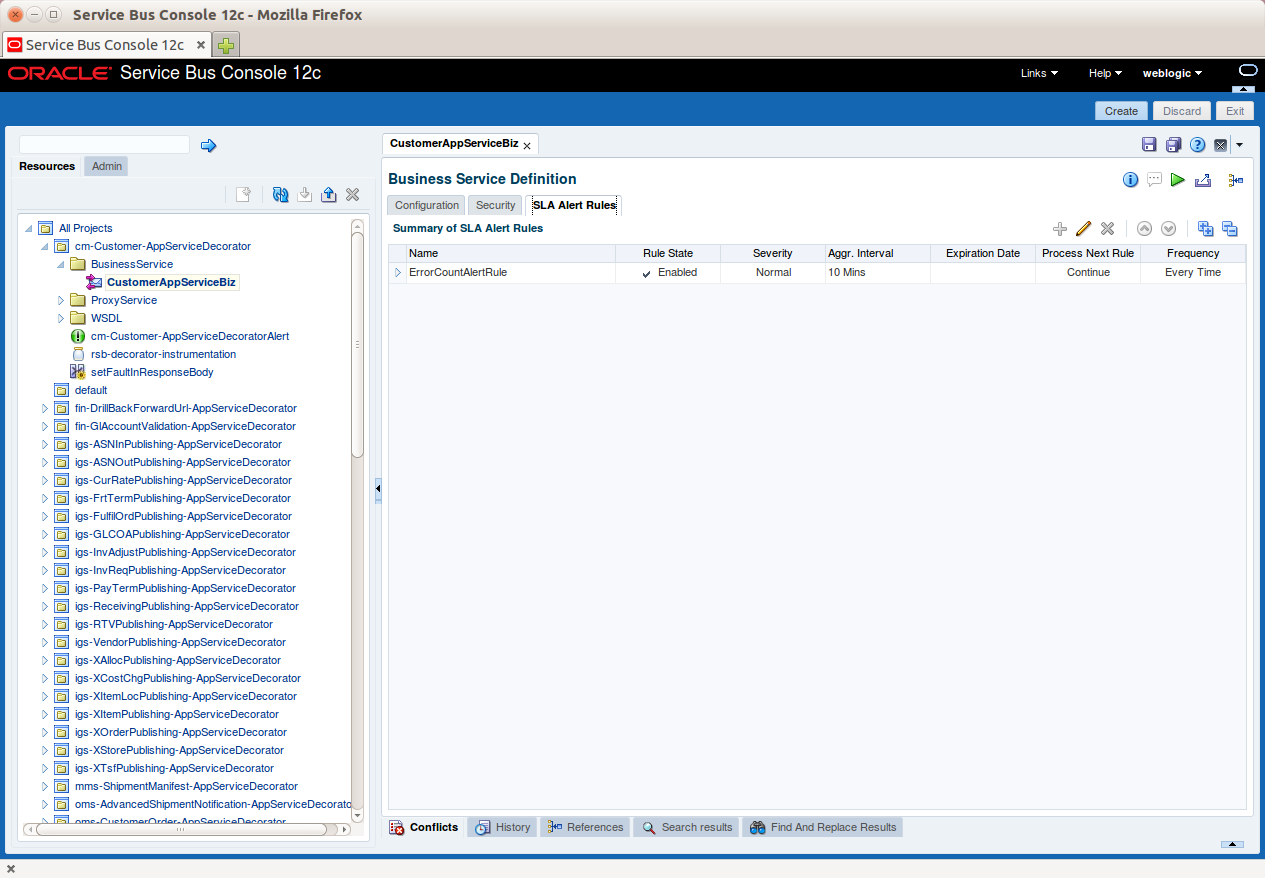Open the Links dropdown menu
This screenshot has height=878, width=1265.
(1039, 73)
